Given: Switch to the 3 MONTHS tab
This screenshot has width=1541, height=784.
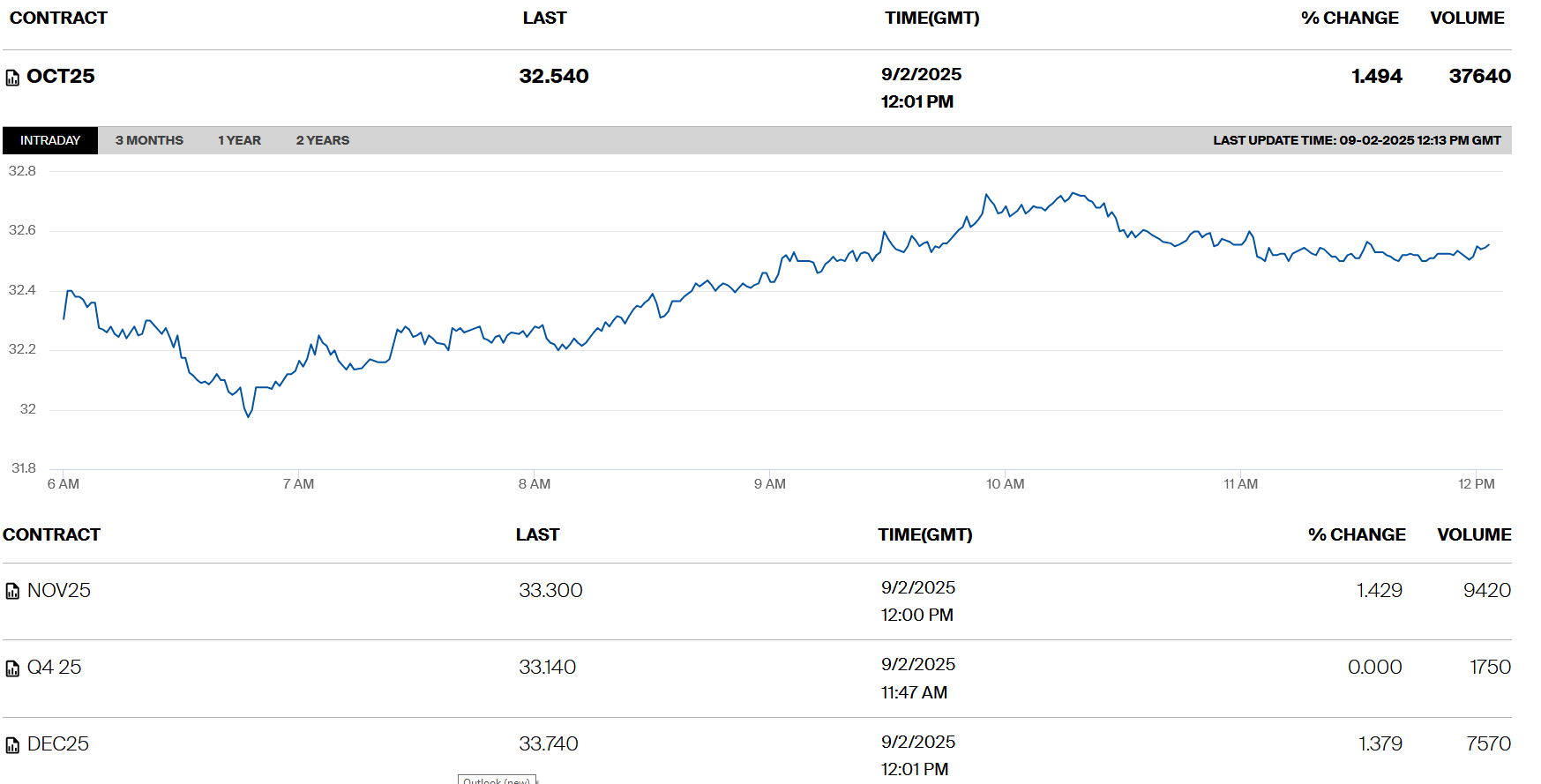Looking at the screenshot, I should pyautogui.click(x=149, y=140).
